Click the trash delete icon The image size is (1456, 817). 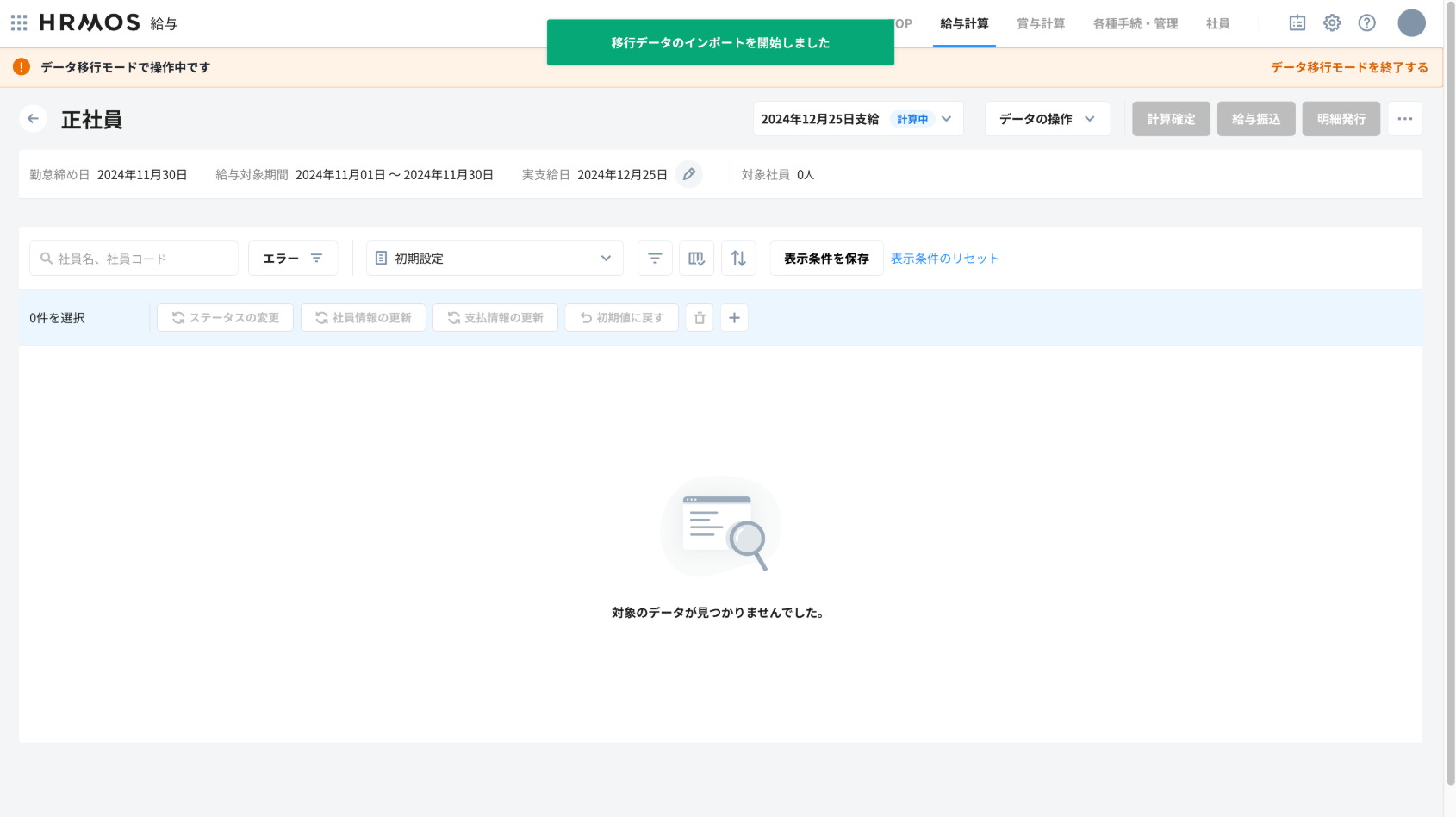click(700, 318)
